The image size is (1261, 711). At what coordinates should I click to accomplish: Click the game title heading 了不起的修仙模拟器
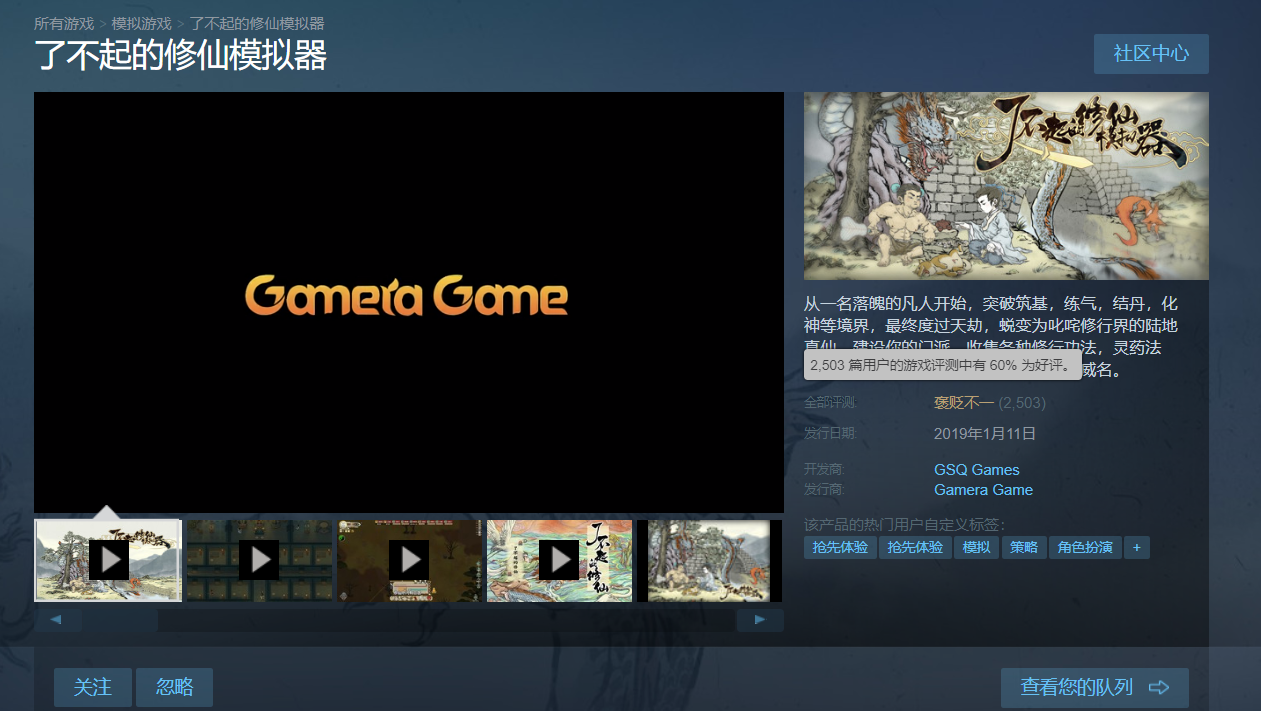coord(181,56)
